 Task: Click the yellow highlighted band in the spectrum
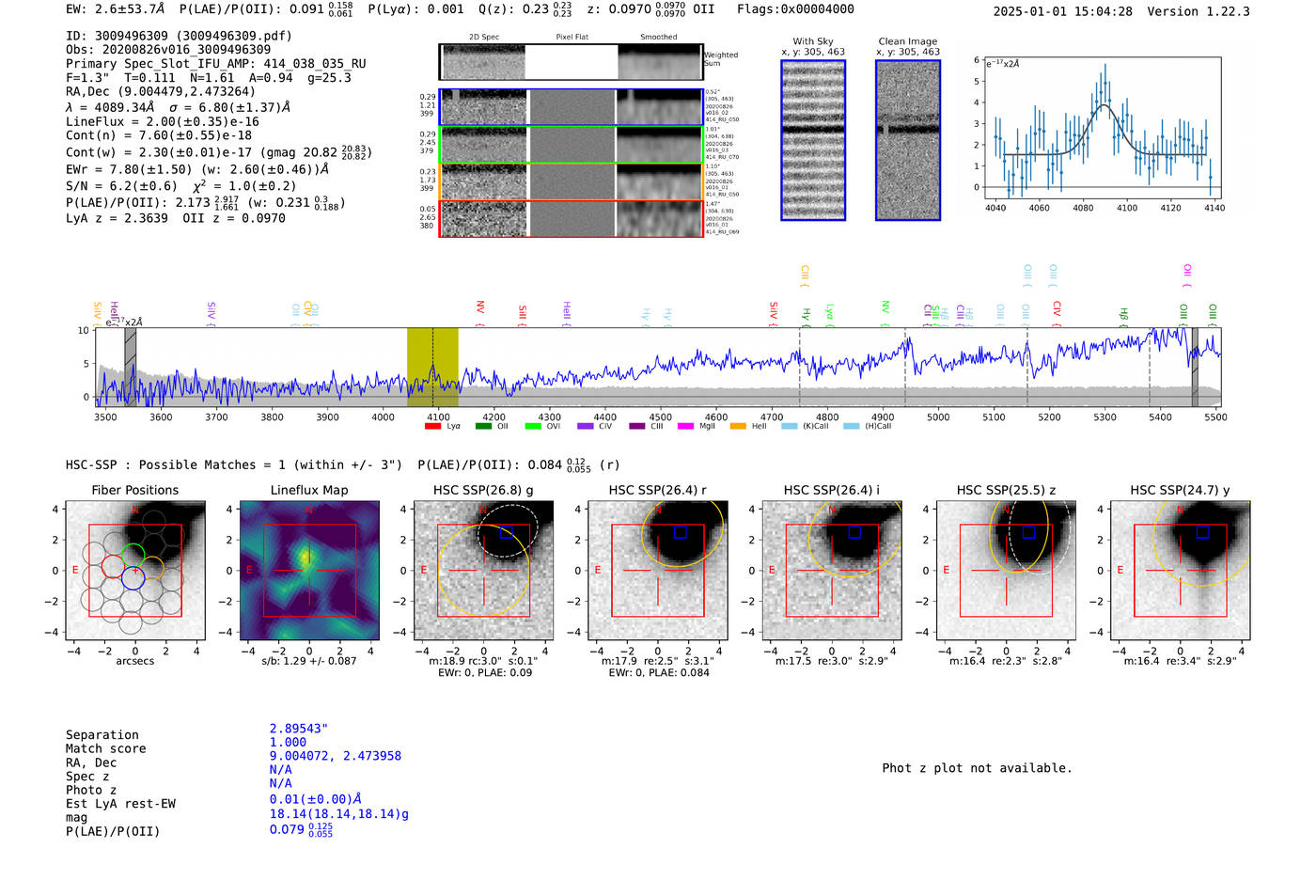coord(432,367)
